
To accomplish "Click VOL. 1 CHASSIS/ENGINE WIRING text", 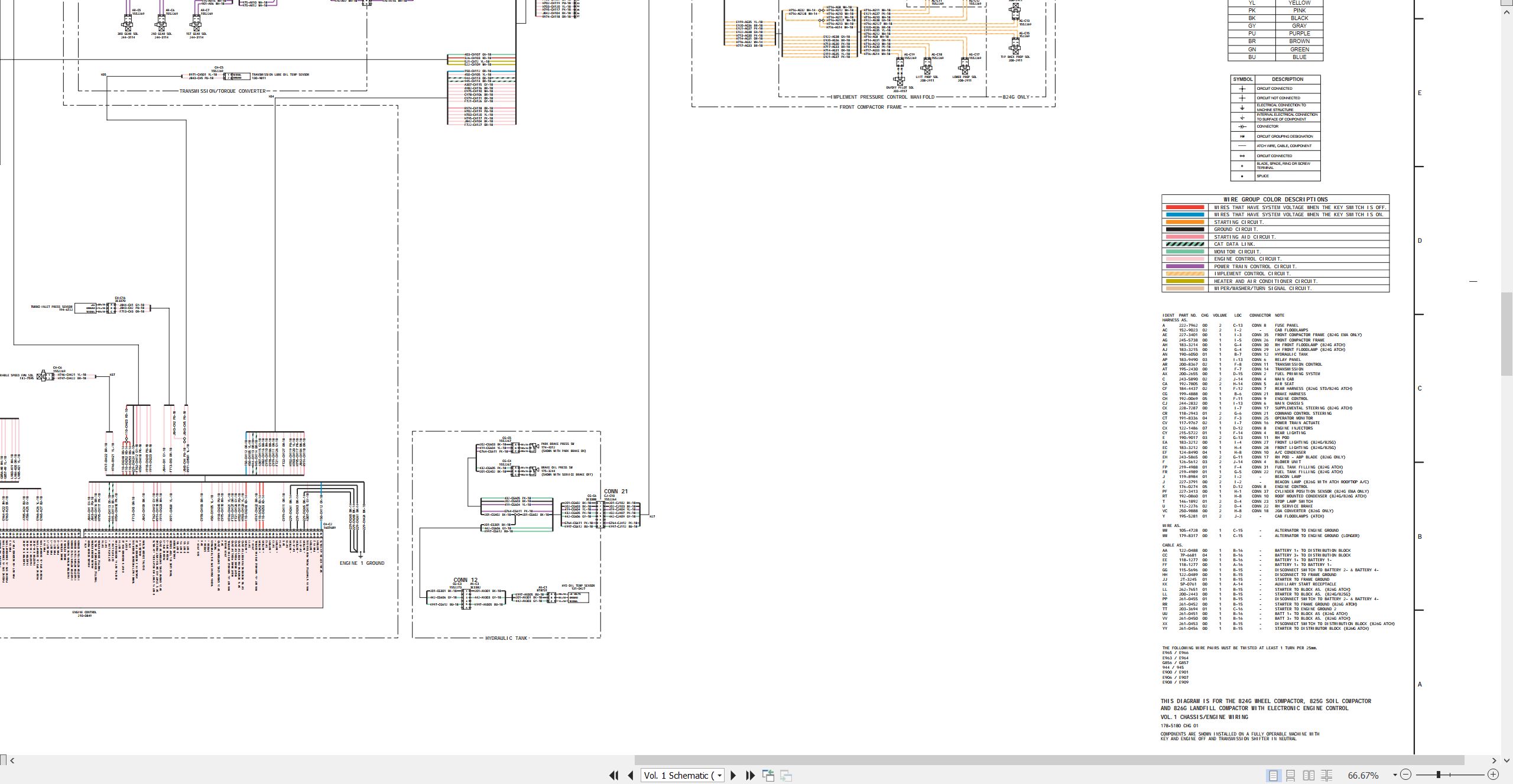I will coord(1204,717).
